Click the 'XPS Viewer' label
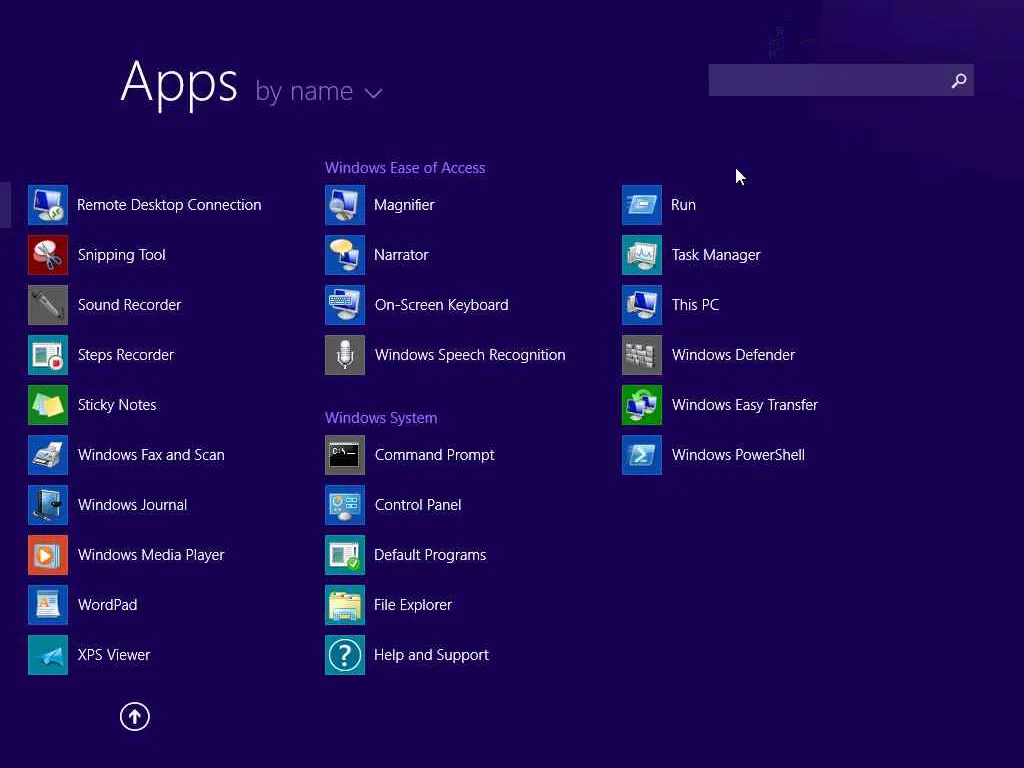This screenshot has height=768, width=1024. (x=114, y=655)
